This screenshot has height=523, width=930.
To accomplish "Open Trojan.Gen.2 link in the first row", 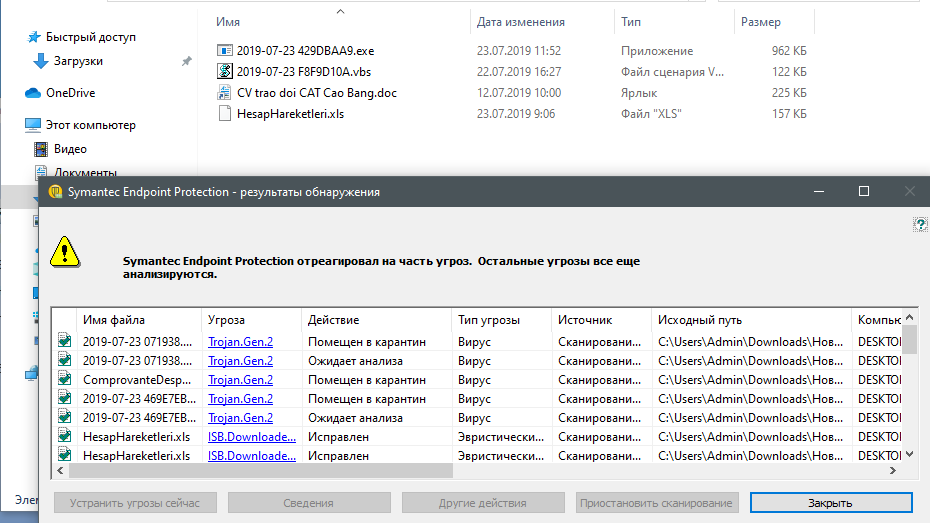I will [x=240, y=342].
